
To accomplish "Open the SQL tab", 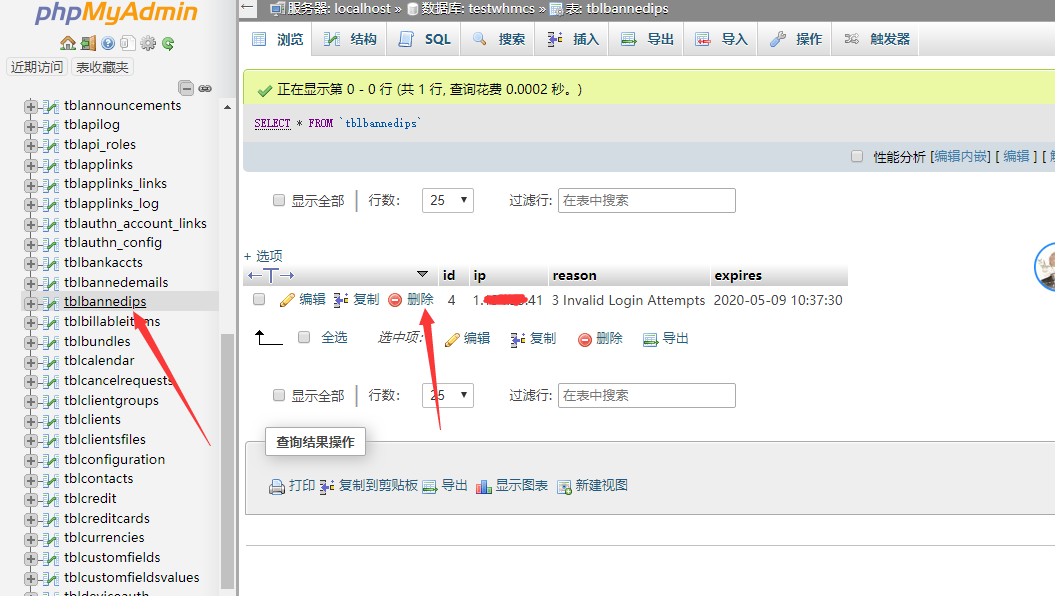I will 424,40.
